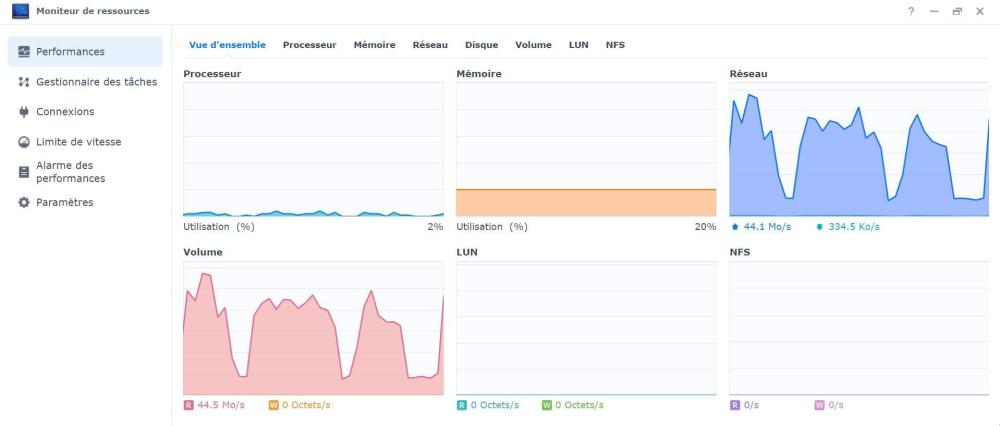Viewport: 1000px width, 426px height.
Task: Click the Connexions plug icon
Action: (24, 112)
